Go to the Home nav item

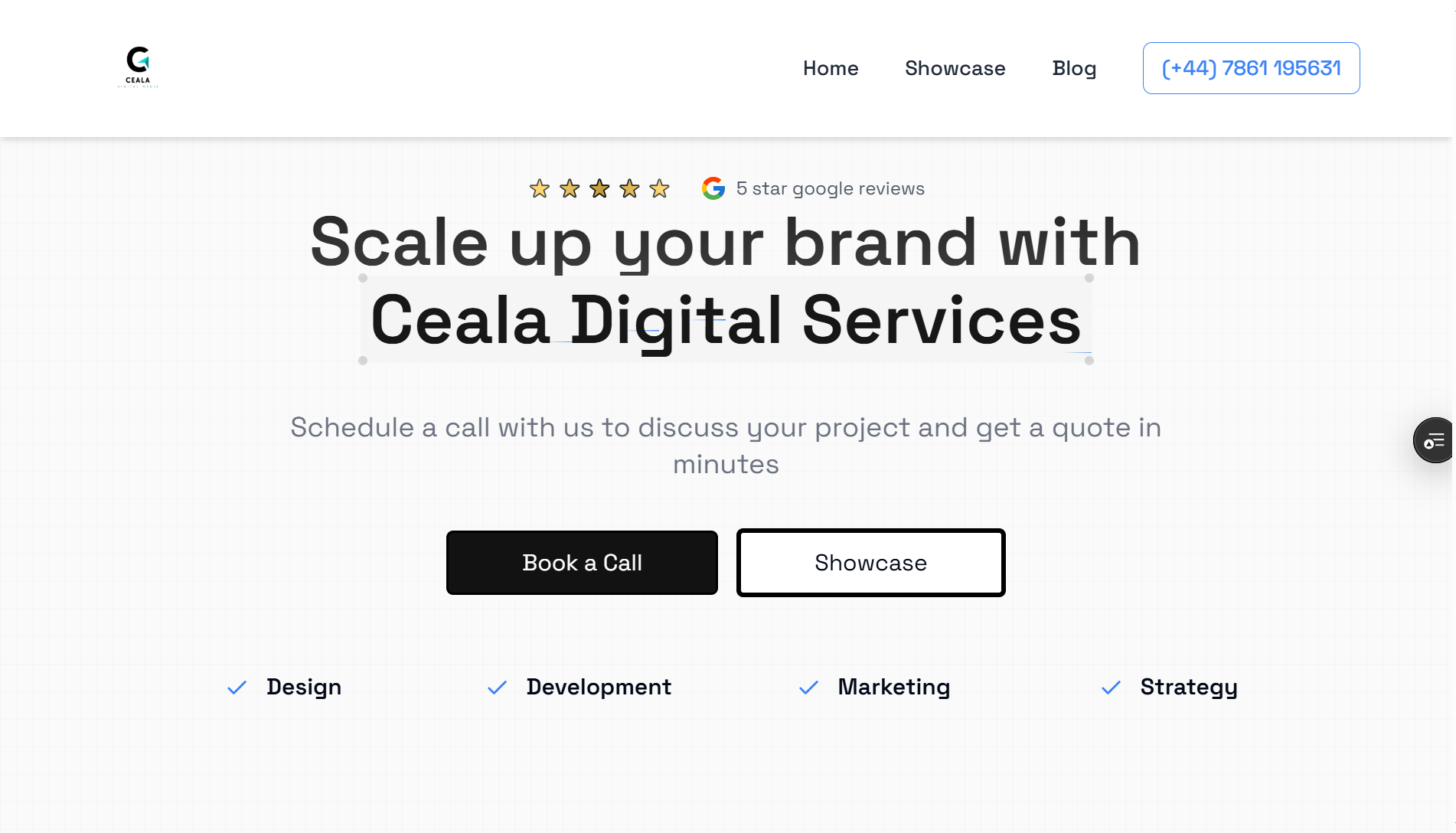831,68
